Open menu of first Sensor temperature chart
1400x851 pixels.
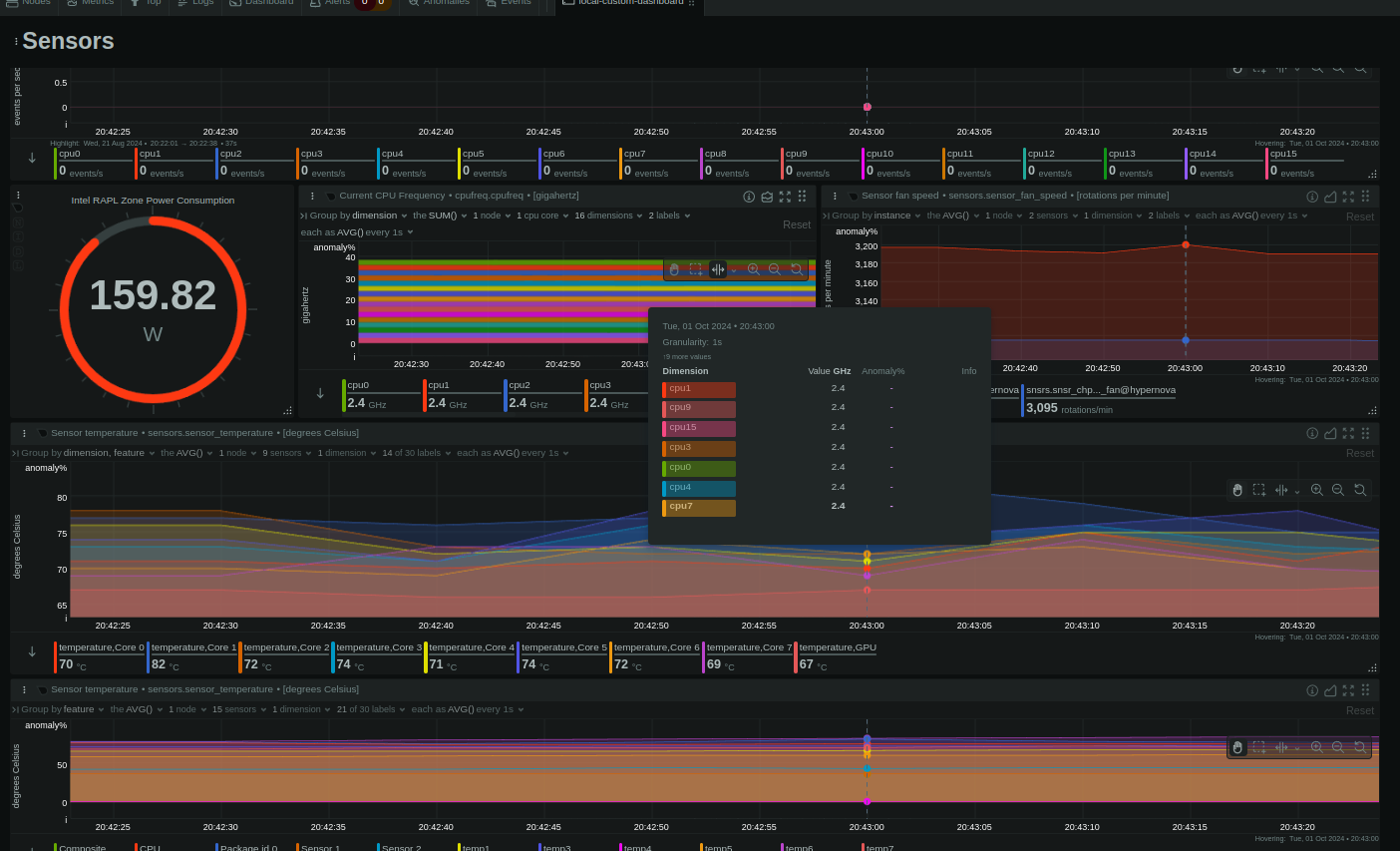[25, 433]
